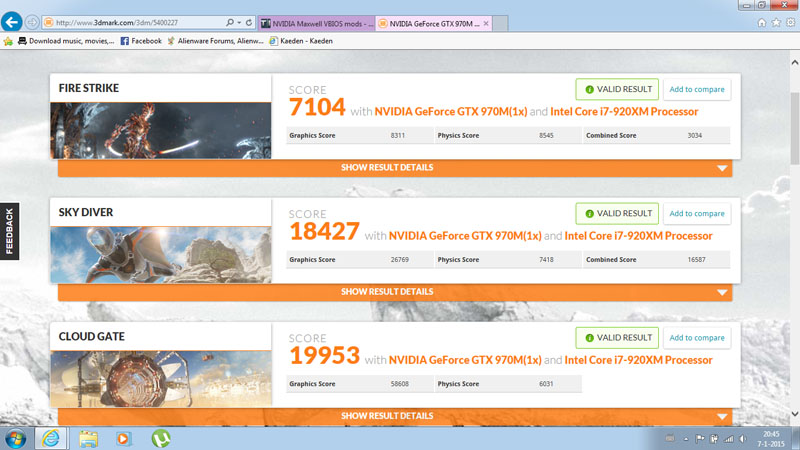Click the search magnifier icon in address bar
The height and width of the screenshot is (450, 800).
230,22
